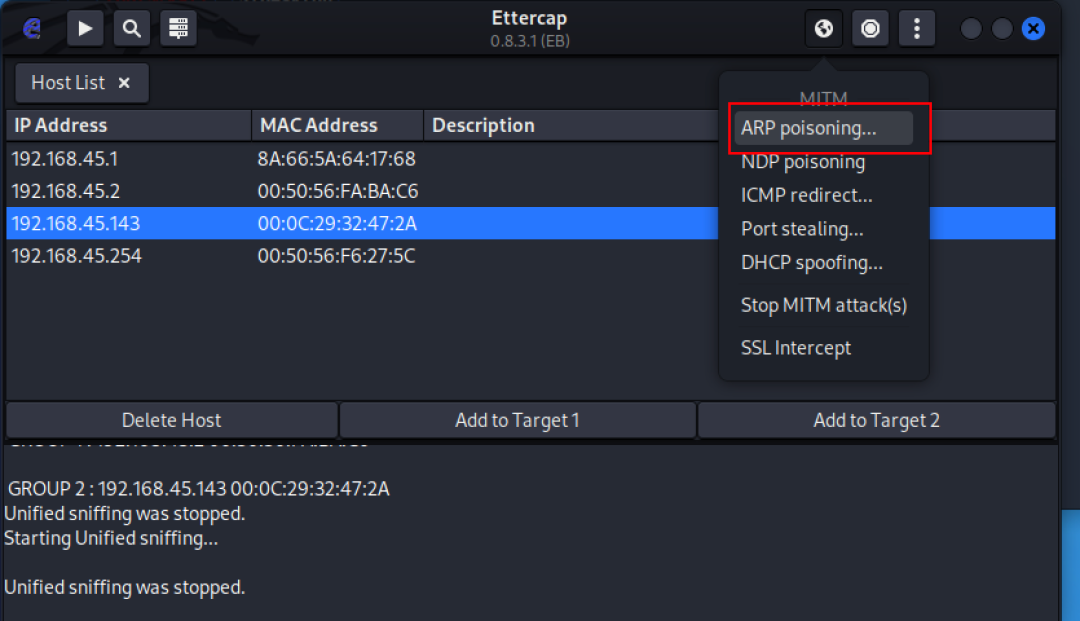
Task: Click the Add to Target 1 button
Action: point(517,420)
